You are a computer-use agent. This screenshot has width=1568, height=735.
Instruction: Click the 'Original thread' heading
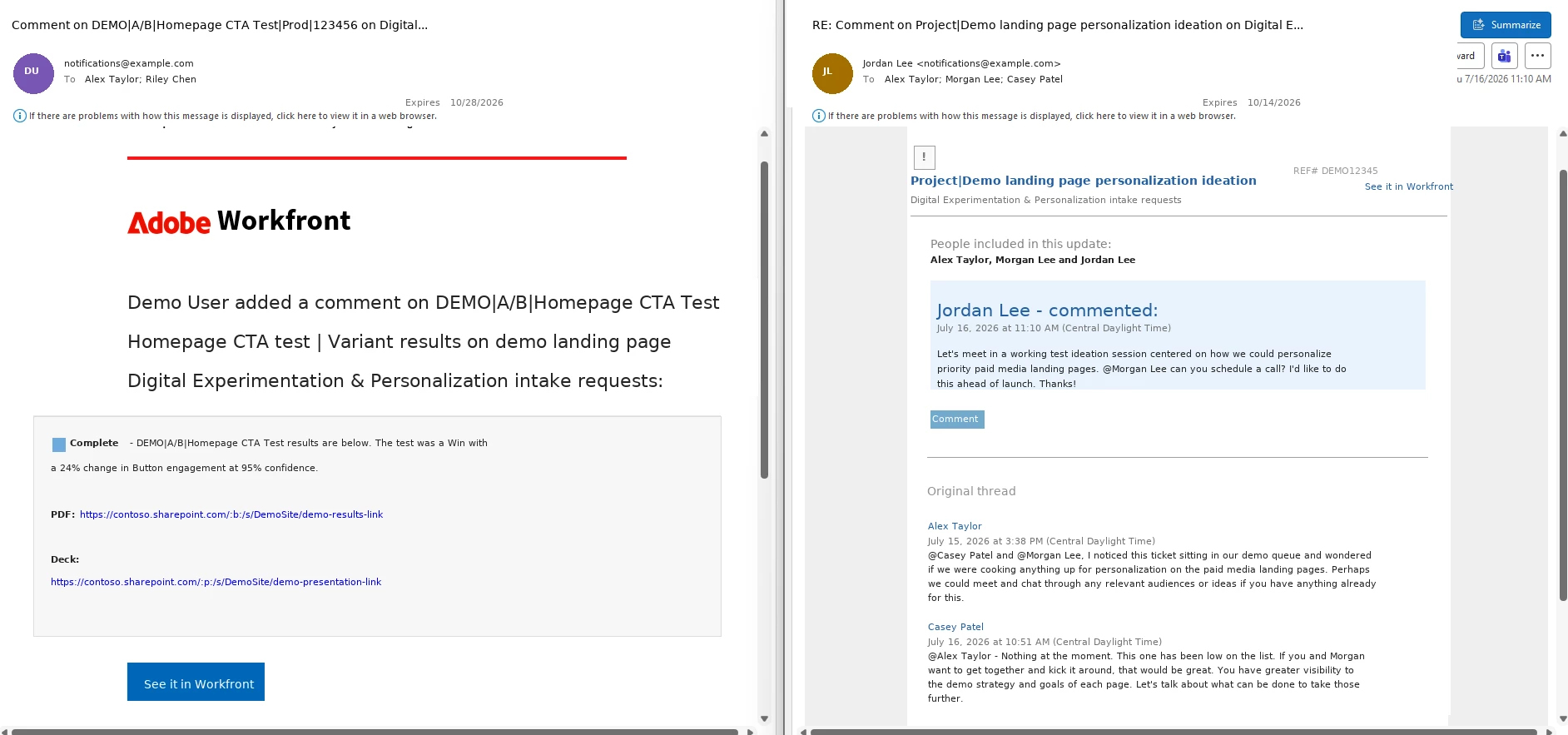971,491
